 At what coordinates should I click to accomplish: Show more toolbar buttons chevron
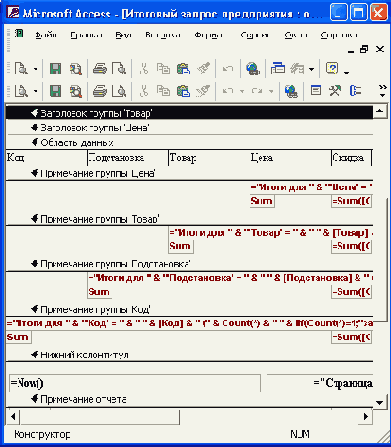click(x=383, y=91)
